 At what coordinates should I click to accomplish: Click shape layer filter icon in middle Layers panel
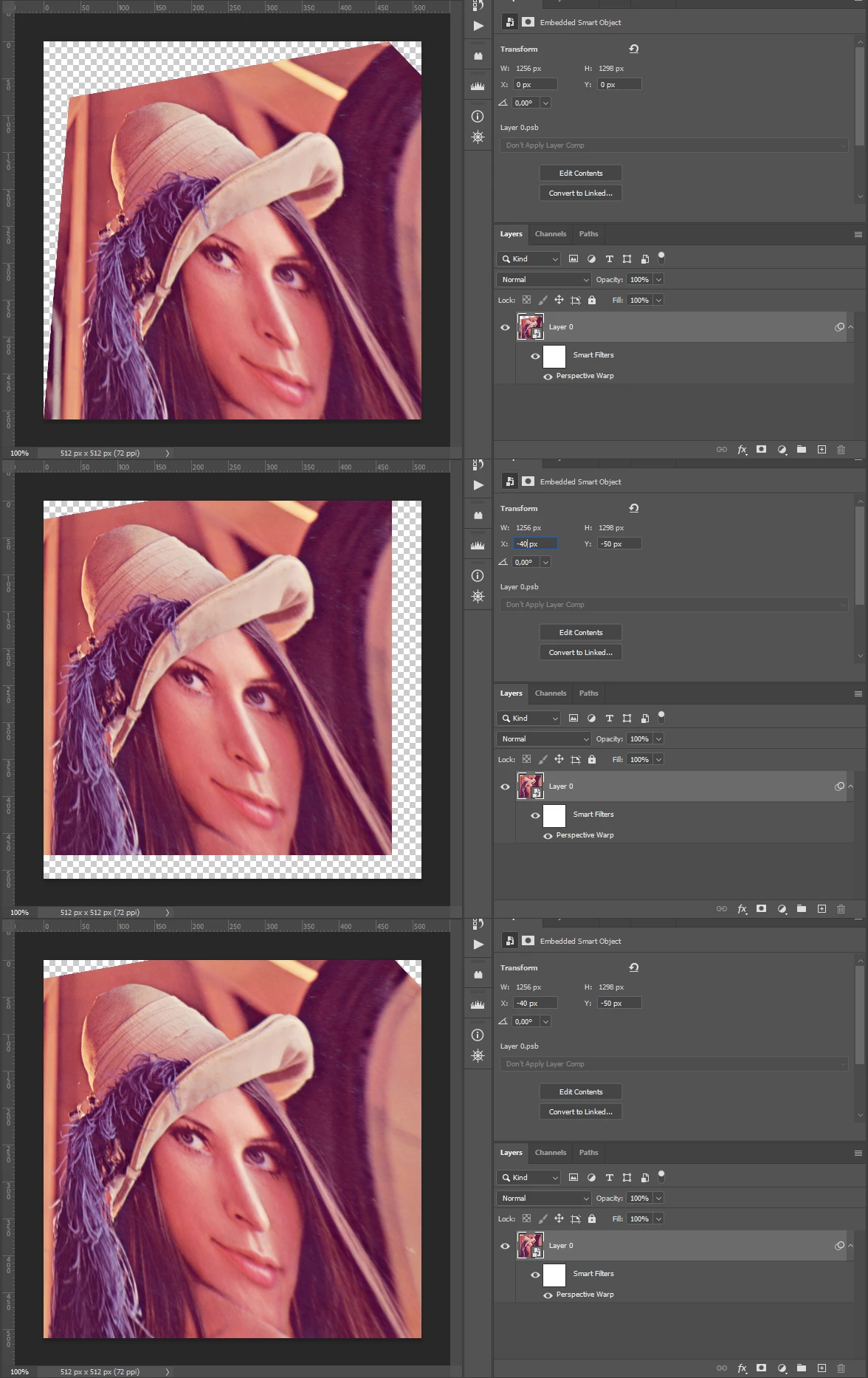[x=627, y=719]
